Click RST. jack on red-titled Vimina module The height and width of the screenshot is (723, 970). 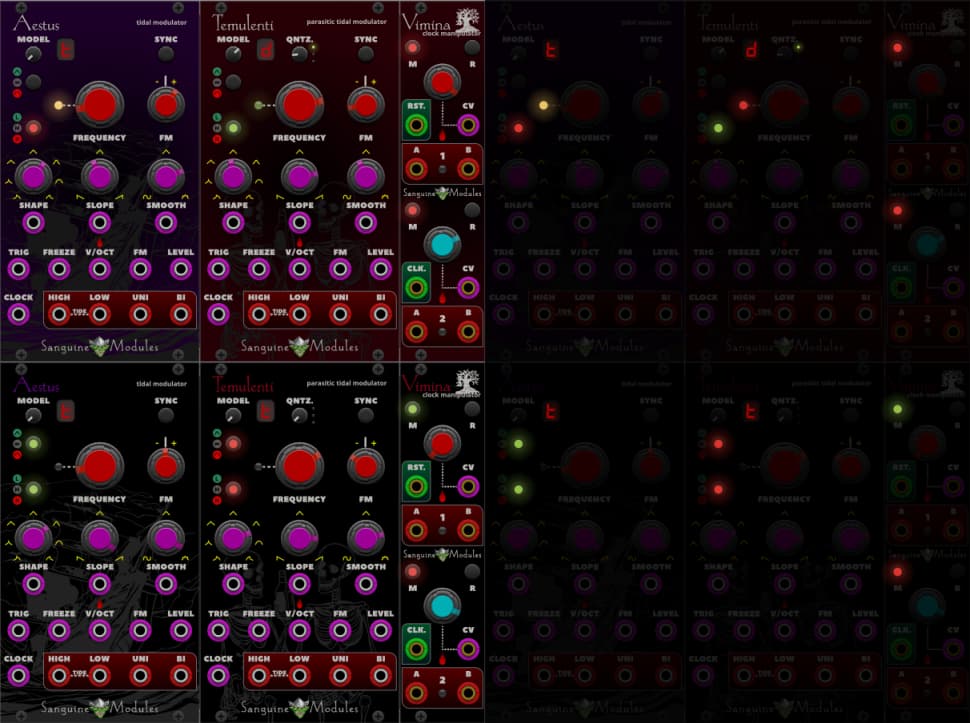click(x=416, y=487)
